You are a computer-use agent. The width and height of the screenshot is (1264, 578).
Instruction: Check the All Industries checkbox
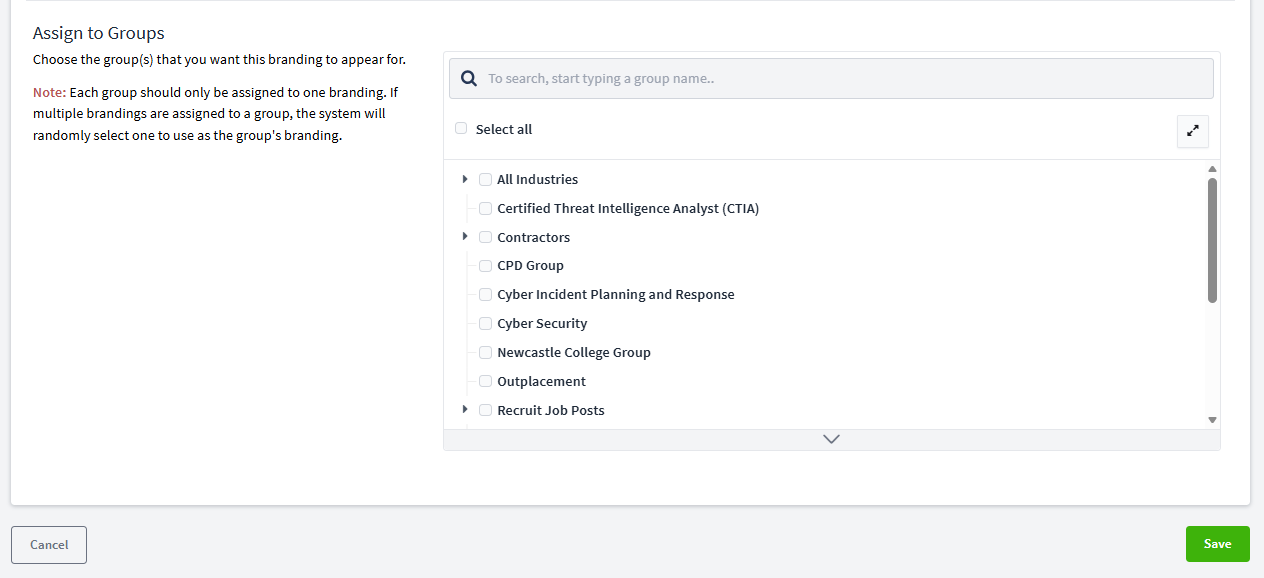[x=486, y=180]
